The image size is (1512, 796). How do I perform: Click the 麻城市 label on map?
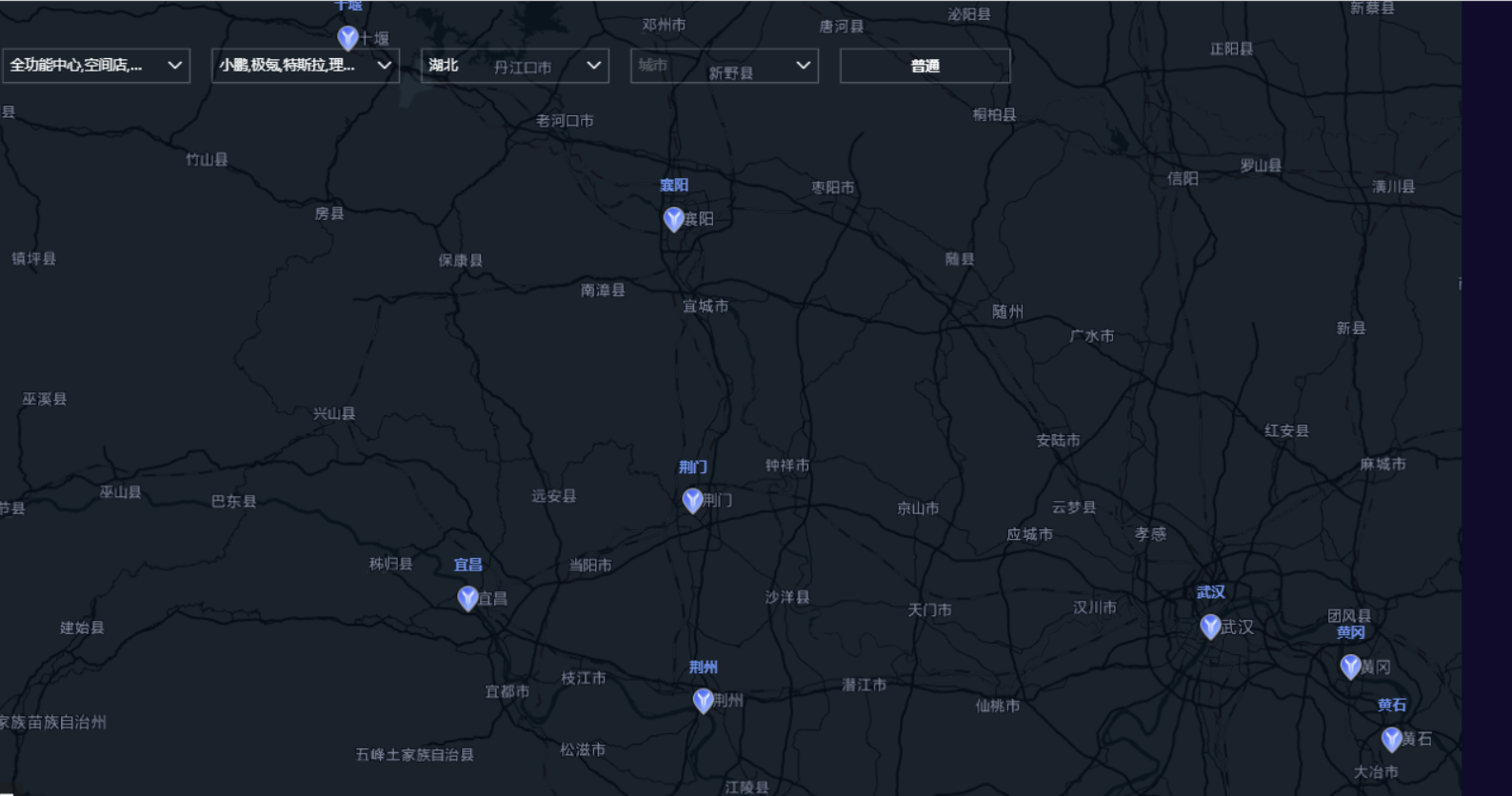tap(1383, 465)
